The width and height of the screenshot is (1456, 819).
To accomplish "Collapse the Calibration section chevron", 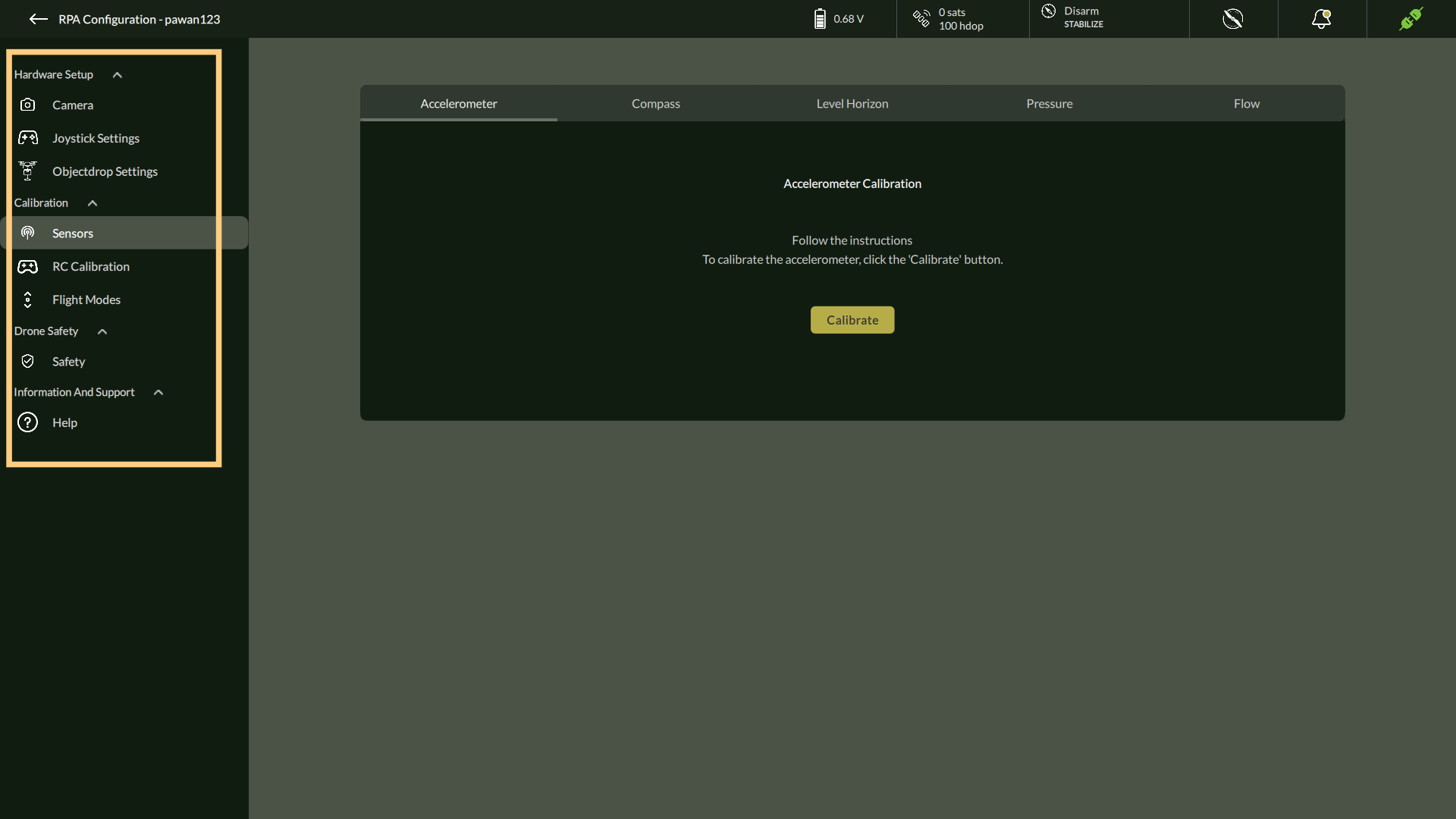I will tap(93, 203).
